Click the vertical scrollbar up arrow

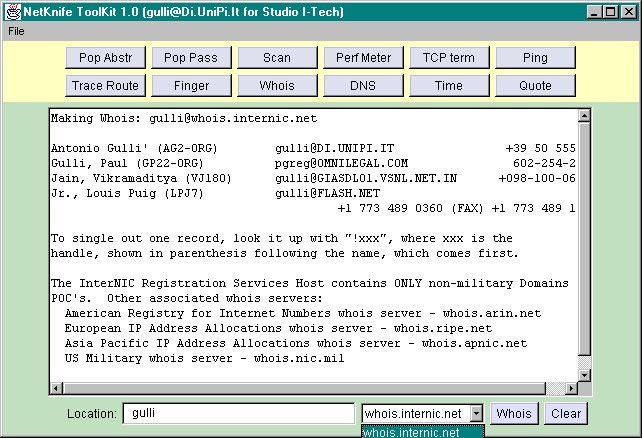(584, 116)
